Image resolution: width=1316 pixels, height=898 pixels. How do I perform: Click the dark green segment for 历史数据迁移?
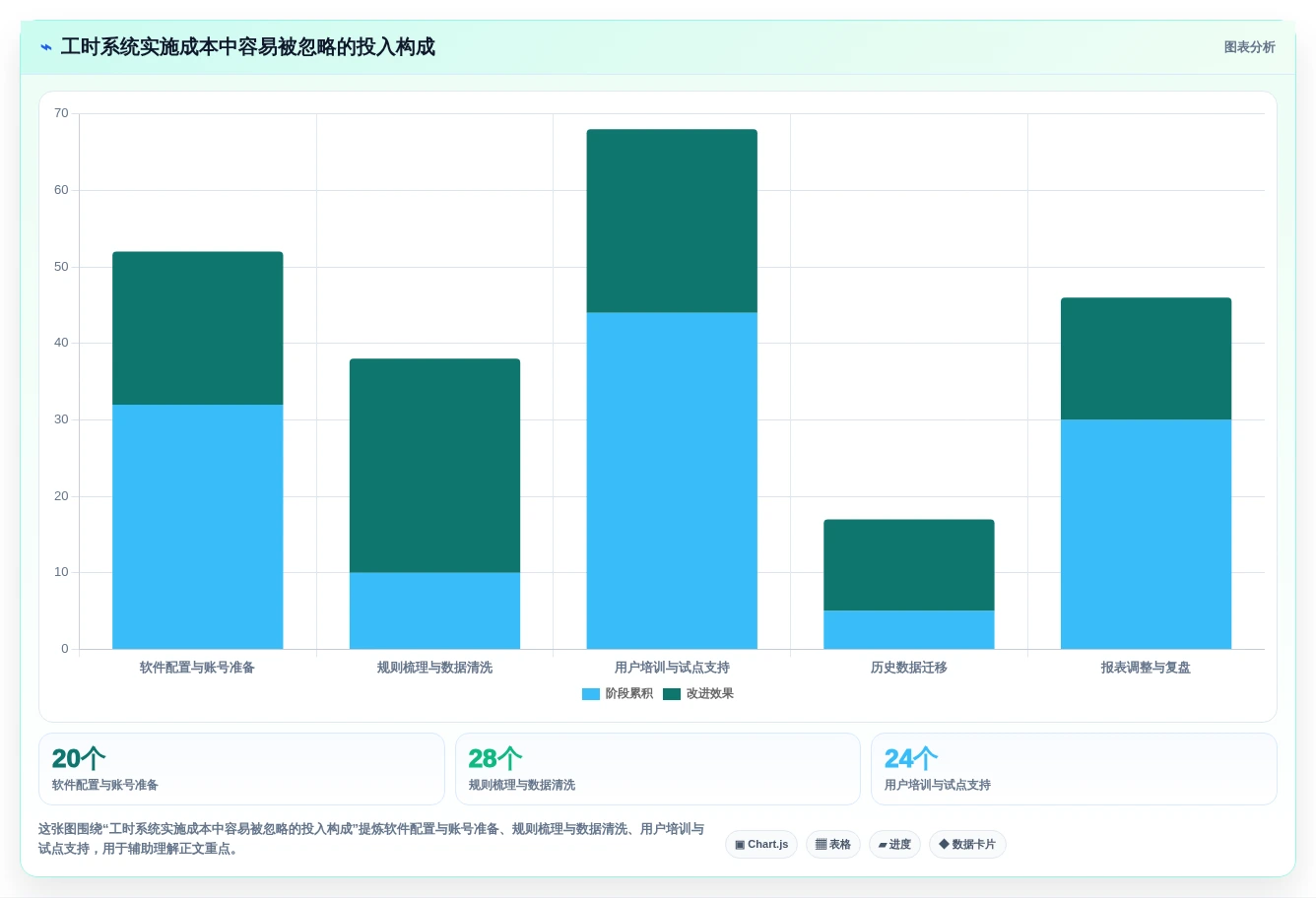point(909,565)
